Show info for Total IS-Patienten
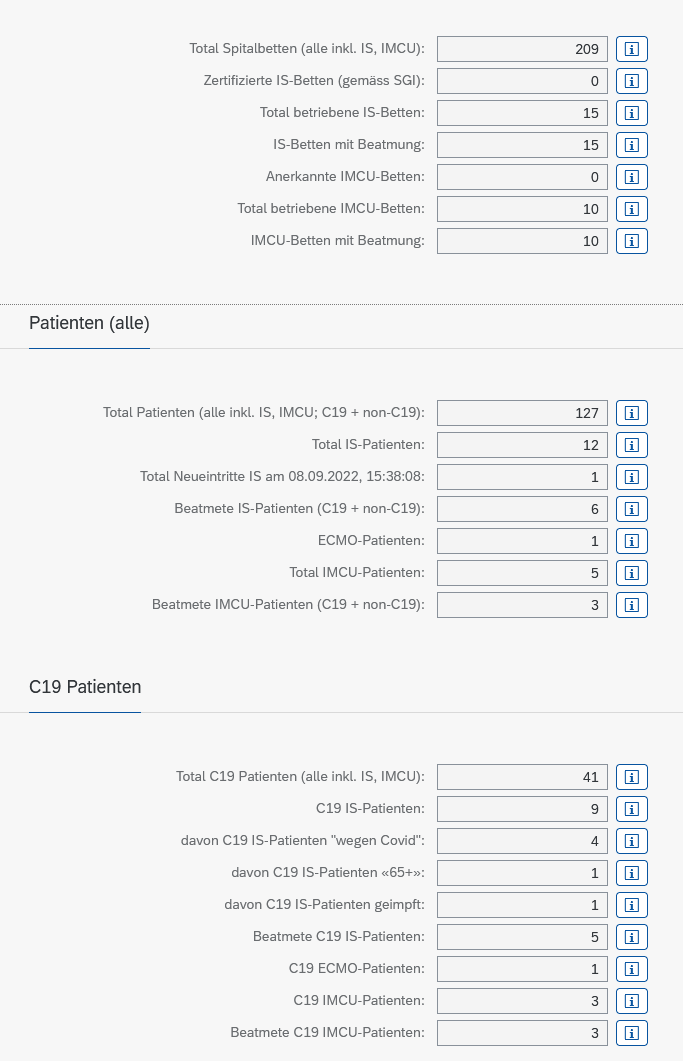This screenshot has width=683, height=1061. click(631, 445)
